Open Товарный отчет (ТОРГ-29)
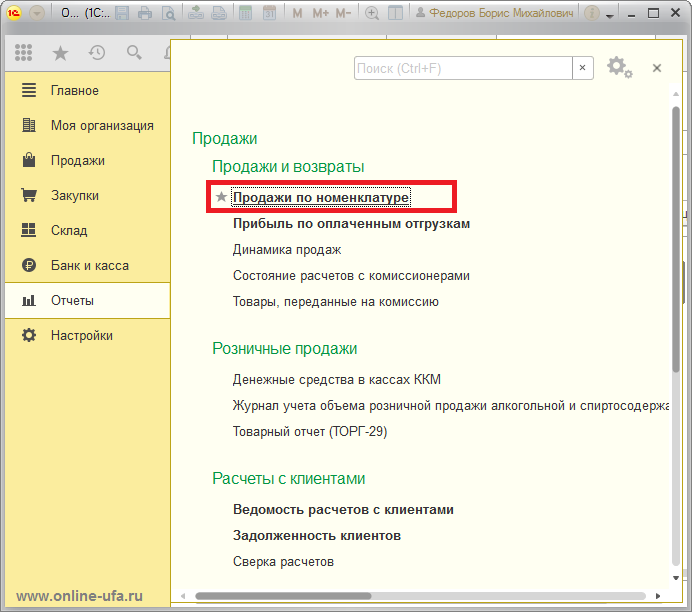 (310, 432)
